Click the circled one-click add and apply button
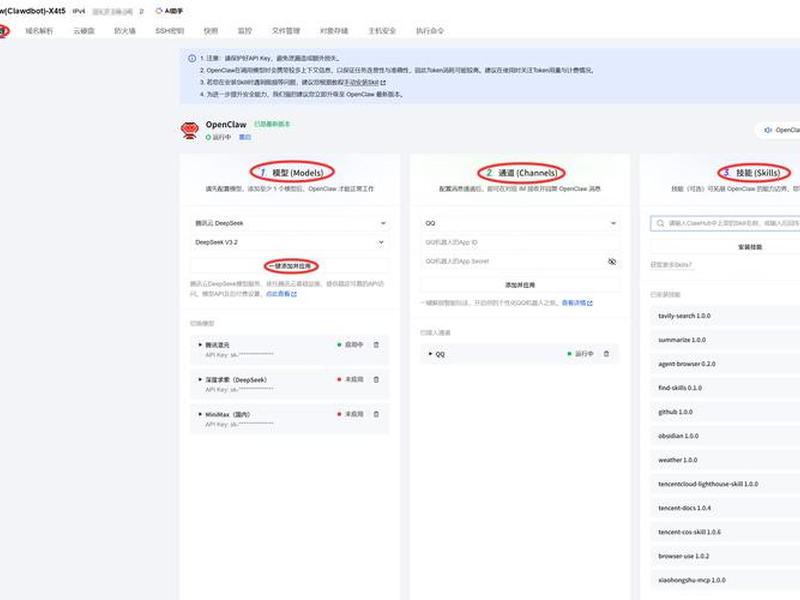This screenshot has height=600, width=800. coord(290,266)
